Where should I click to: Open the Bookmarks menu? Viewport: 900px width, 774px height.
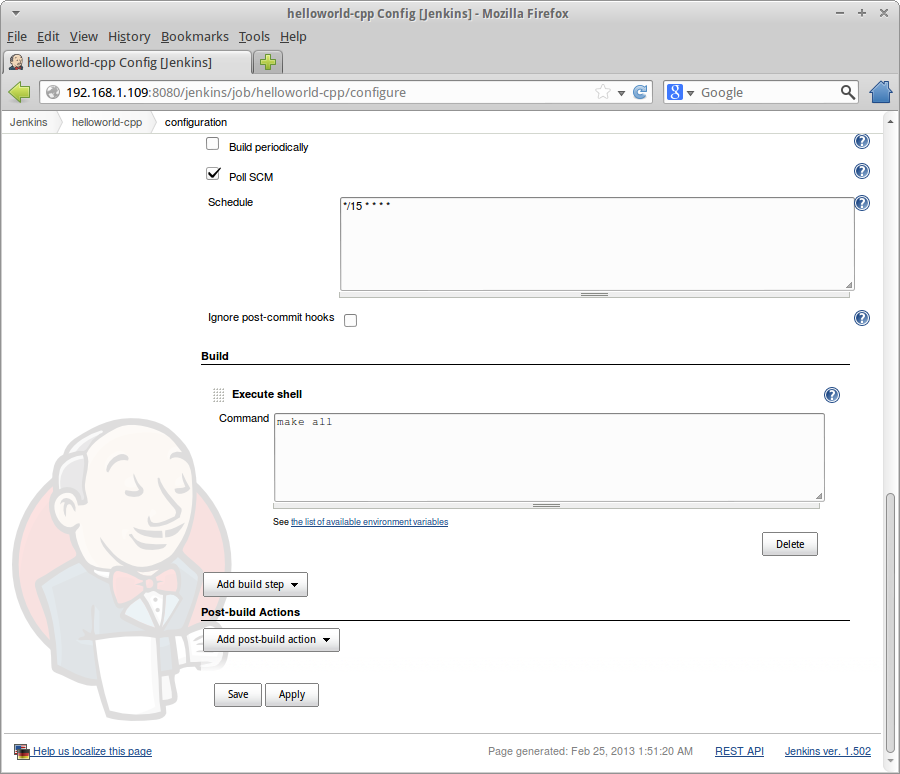(195, 37)
